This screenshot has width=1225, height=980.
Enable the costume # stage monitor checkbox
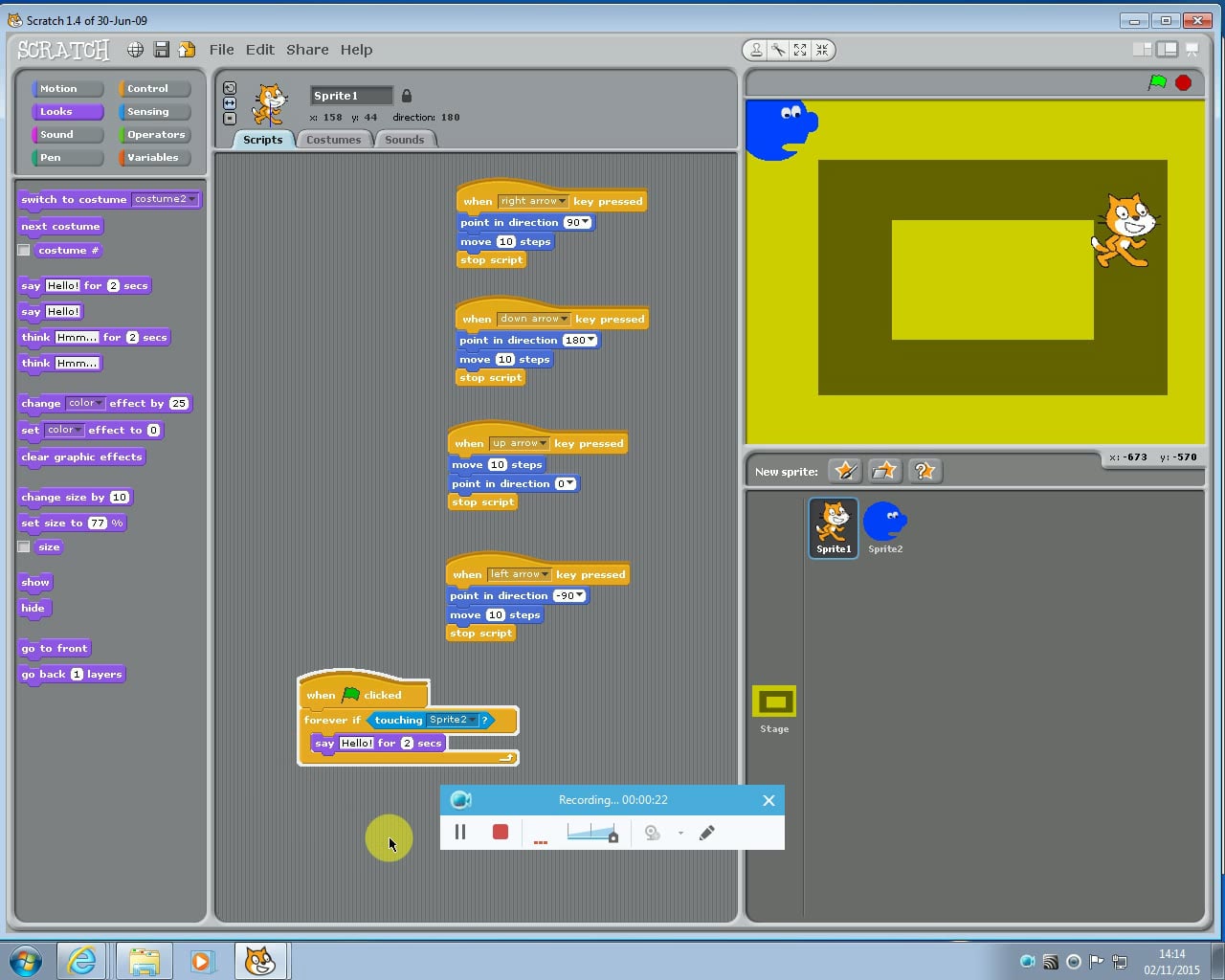coord(24,251)
